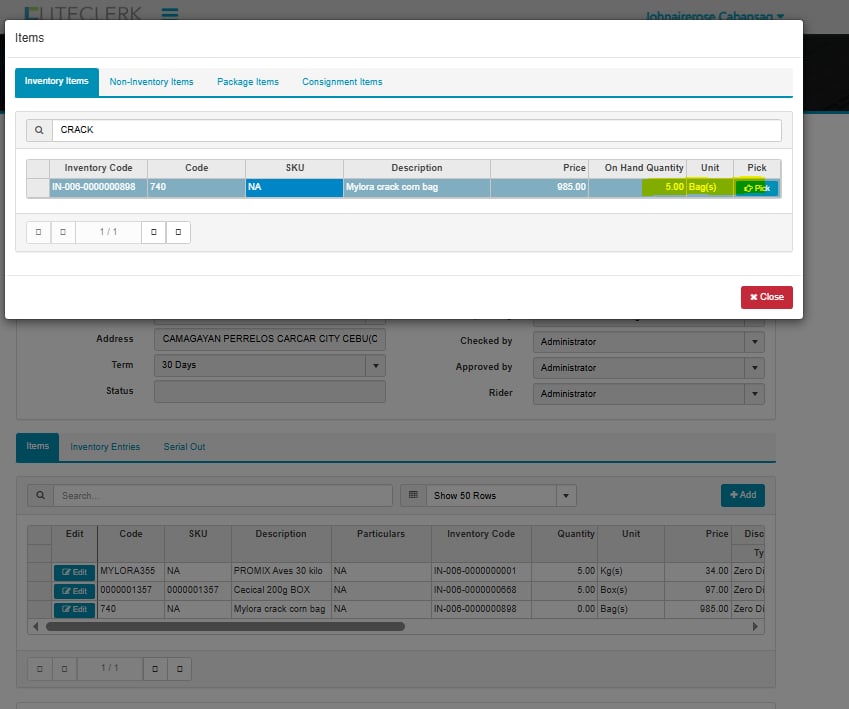Go to first page in Items dialog pagination

[38, 232]
